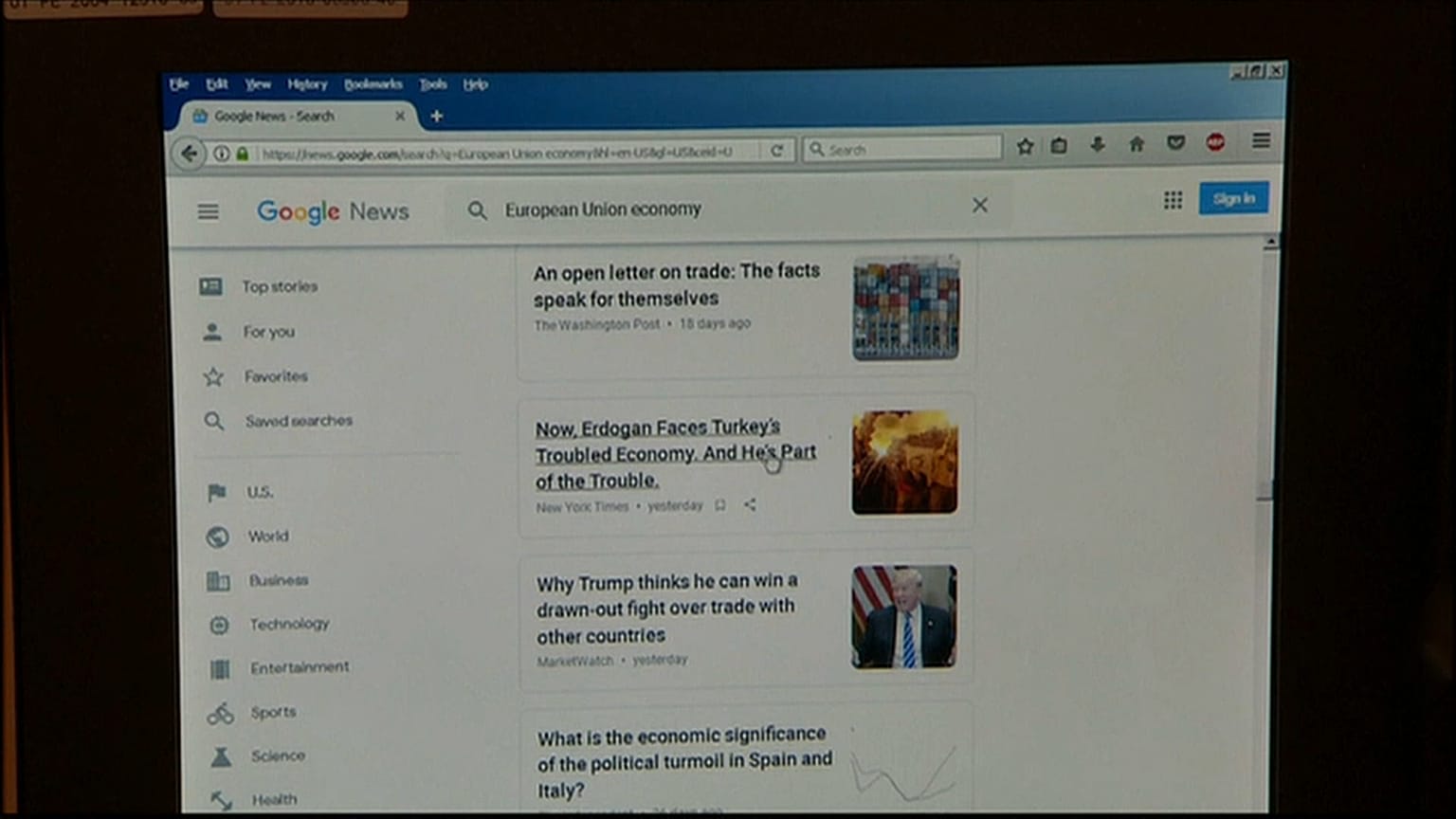The image size is (1456, 819).
Task: Click the browser back arrow button
Action: click(189, 153)
